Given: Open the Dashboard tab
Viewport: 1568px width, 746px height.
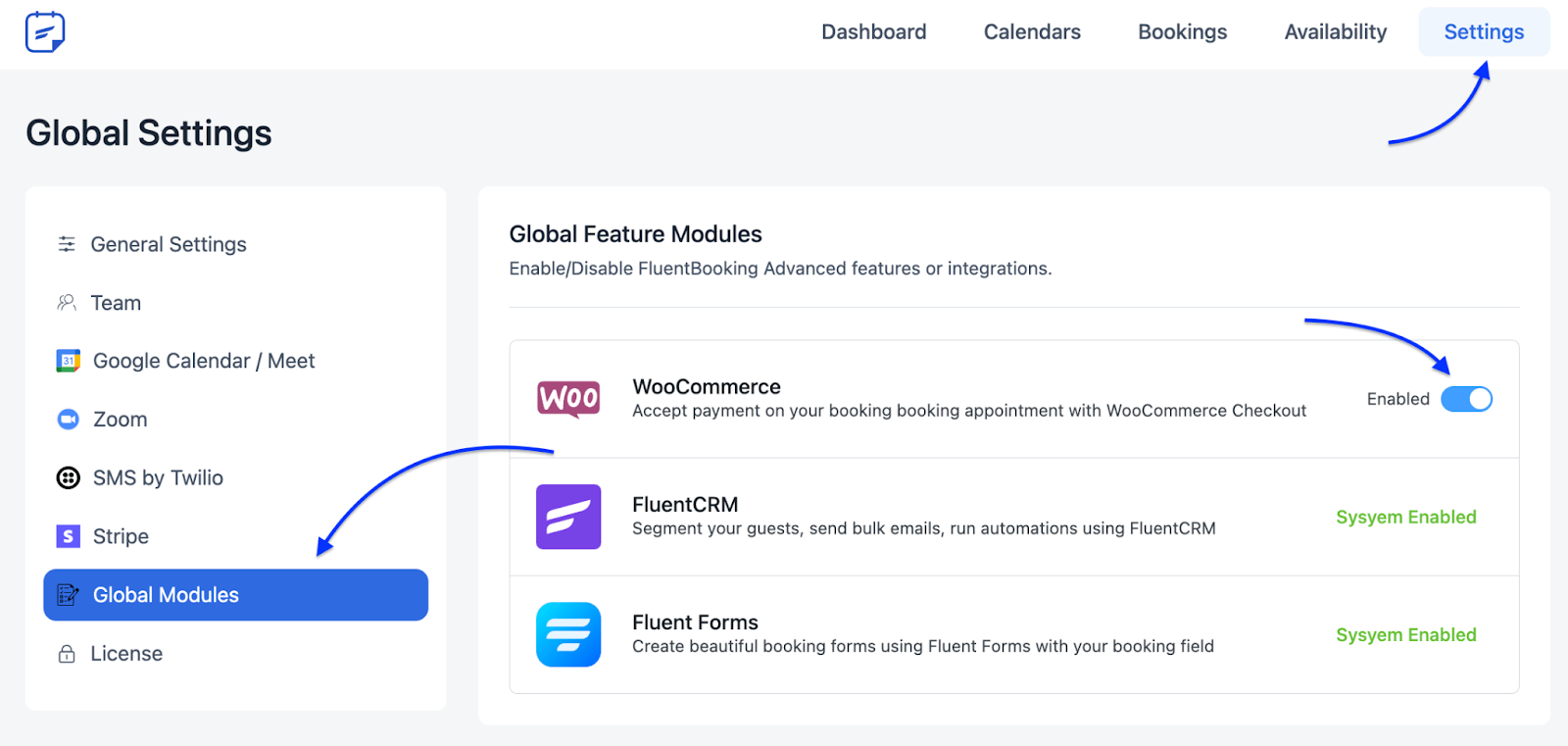Looking at the screenshot, I should [x=873, y=32].
